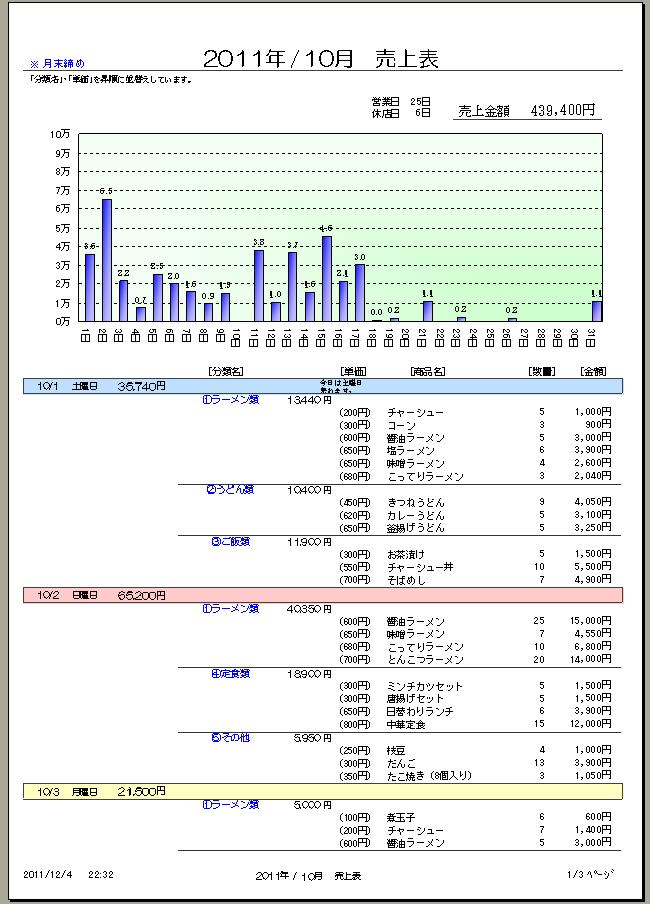Select 'こってりラーメン' row totaling 2,040円
This screenshot has height=904, width=650.
(x=475, y=476)
